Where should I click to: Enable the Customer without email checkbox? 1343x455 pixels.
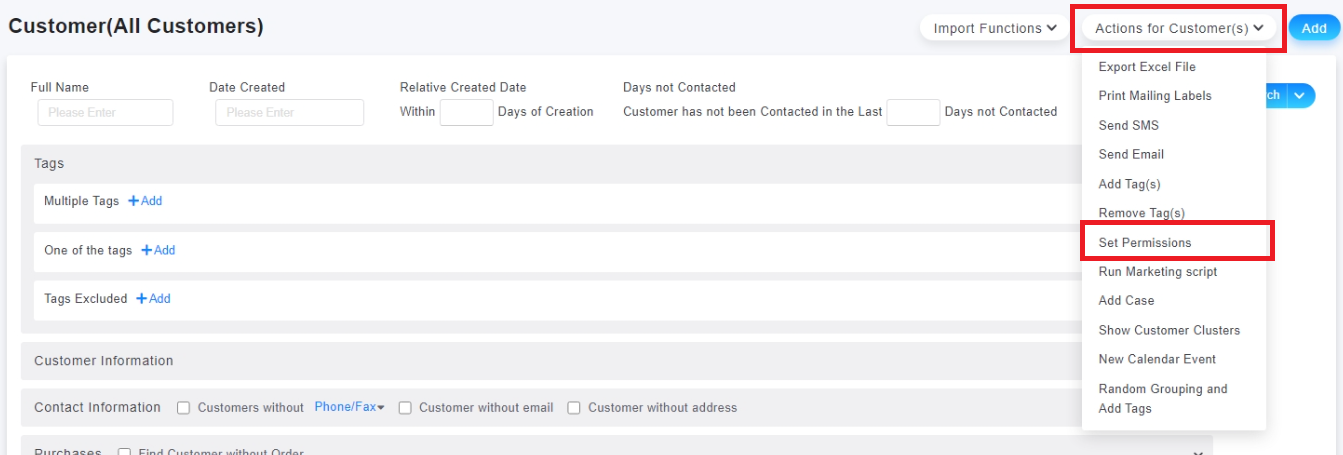(405, 408)
